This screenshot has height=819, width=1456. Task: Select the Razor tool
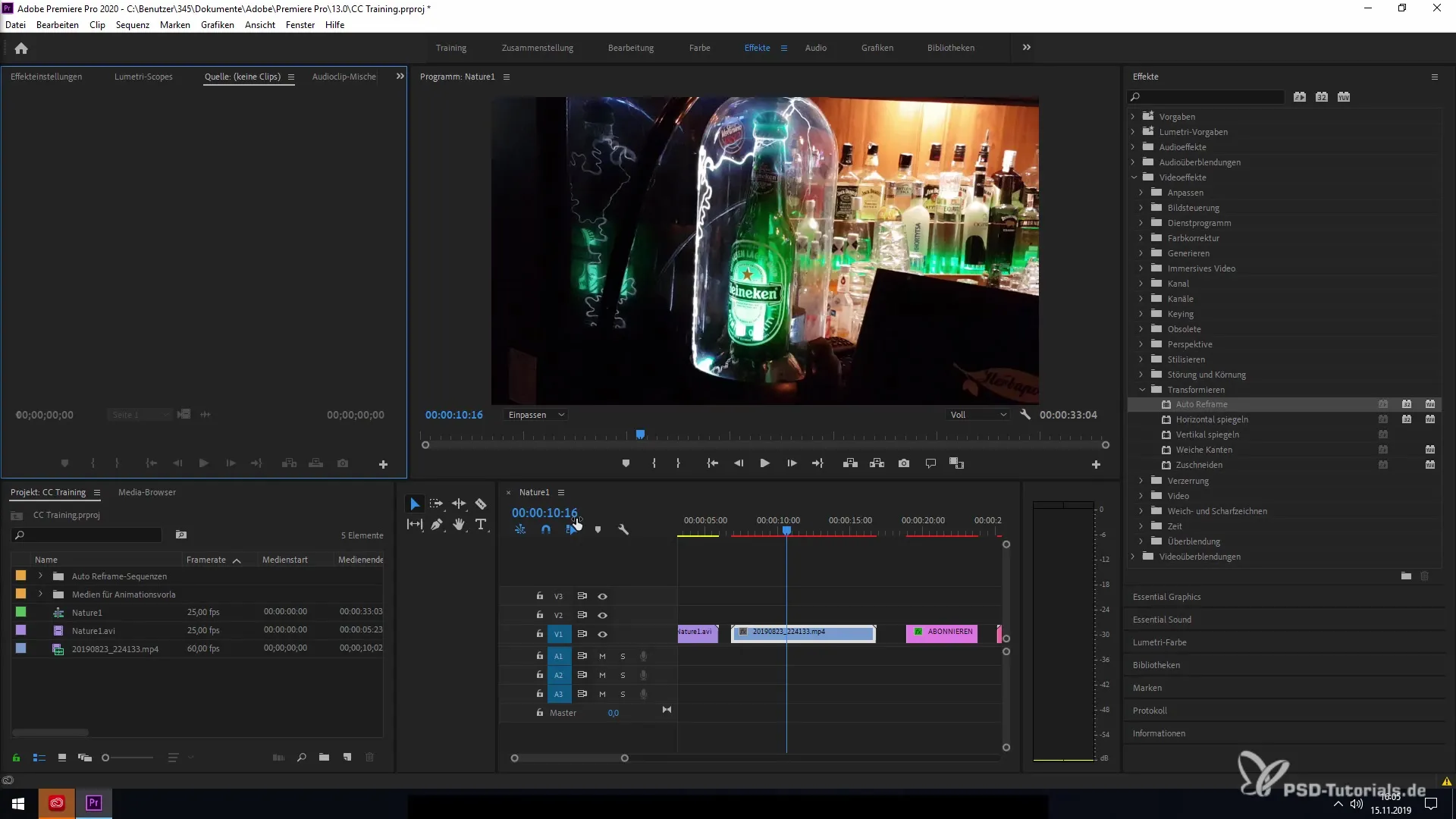pyautogui.click(x=481, y=504)
